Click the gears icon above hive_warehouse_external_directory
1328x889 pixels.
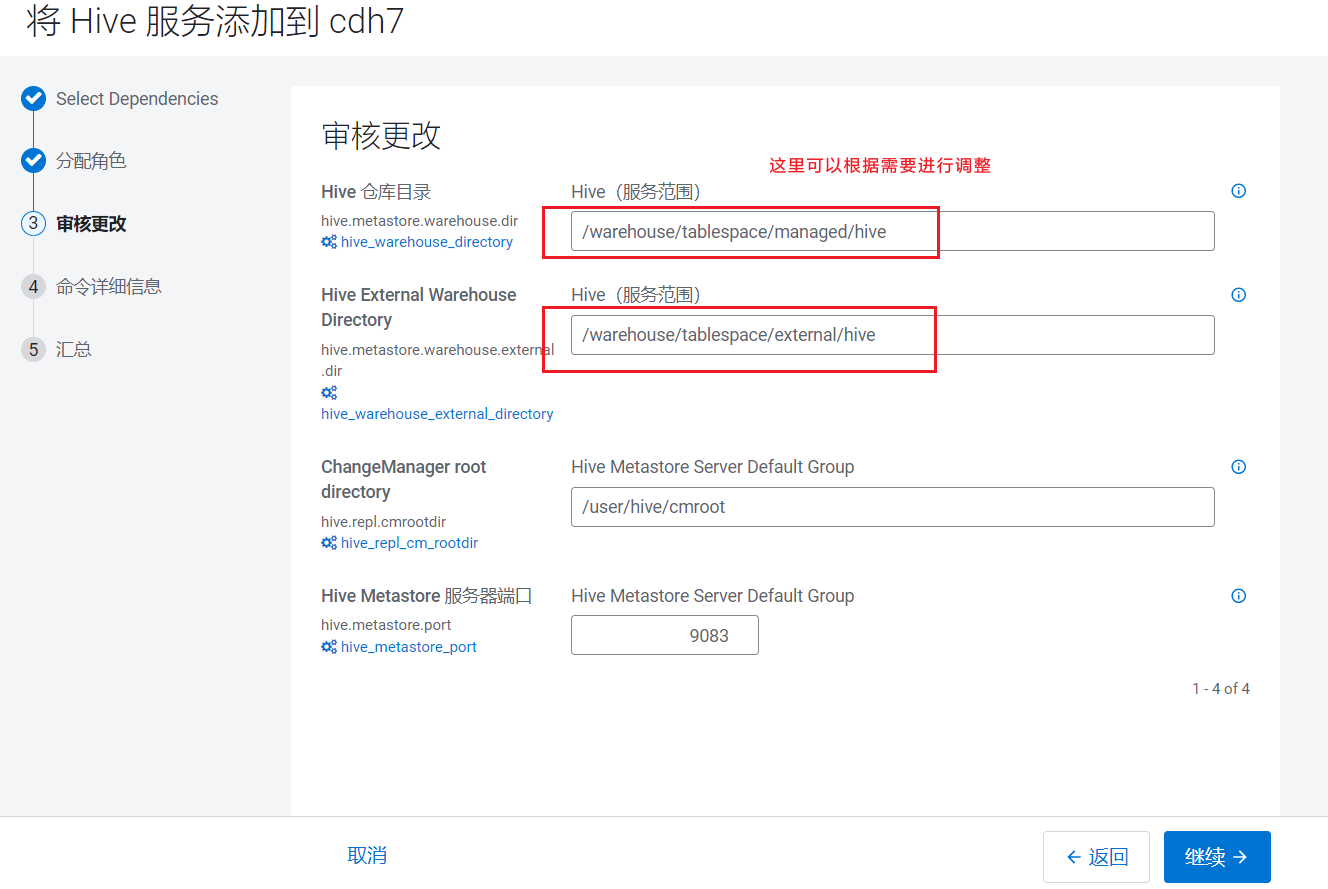[329, 393]
